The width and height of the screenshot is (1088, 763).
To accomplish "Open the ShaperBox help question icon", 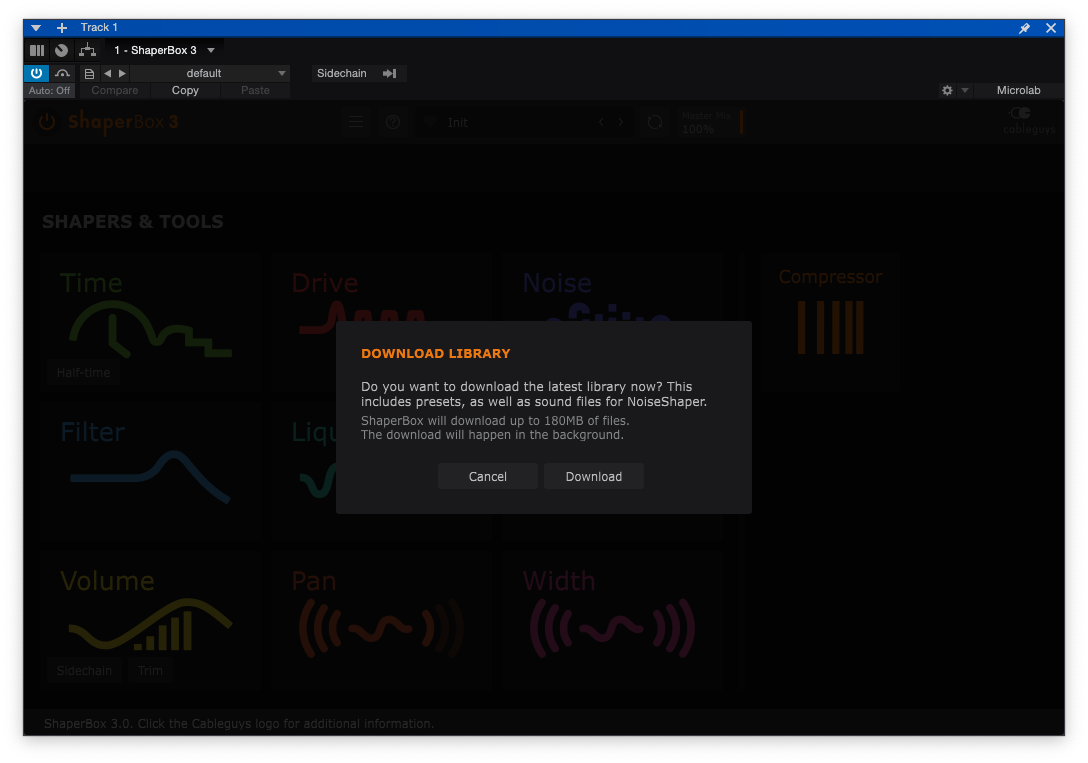I will tap(393, 122).
